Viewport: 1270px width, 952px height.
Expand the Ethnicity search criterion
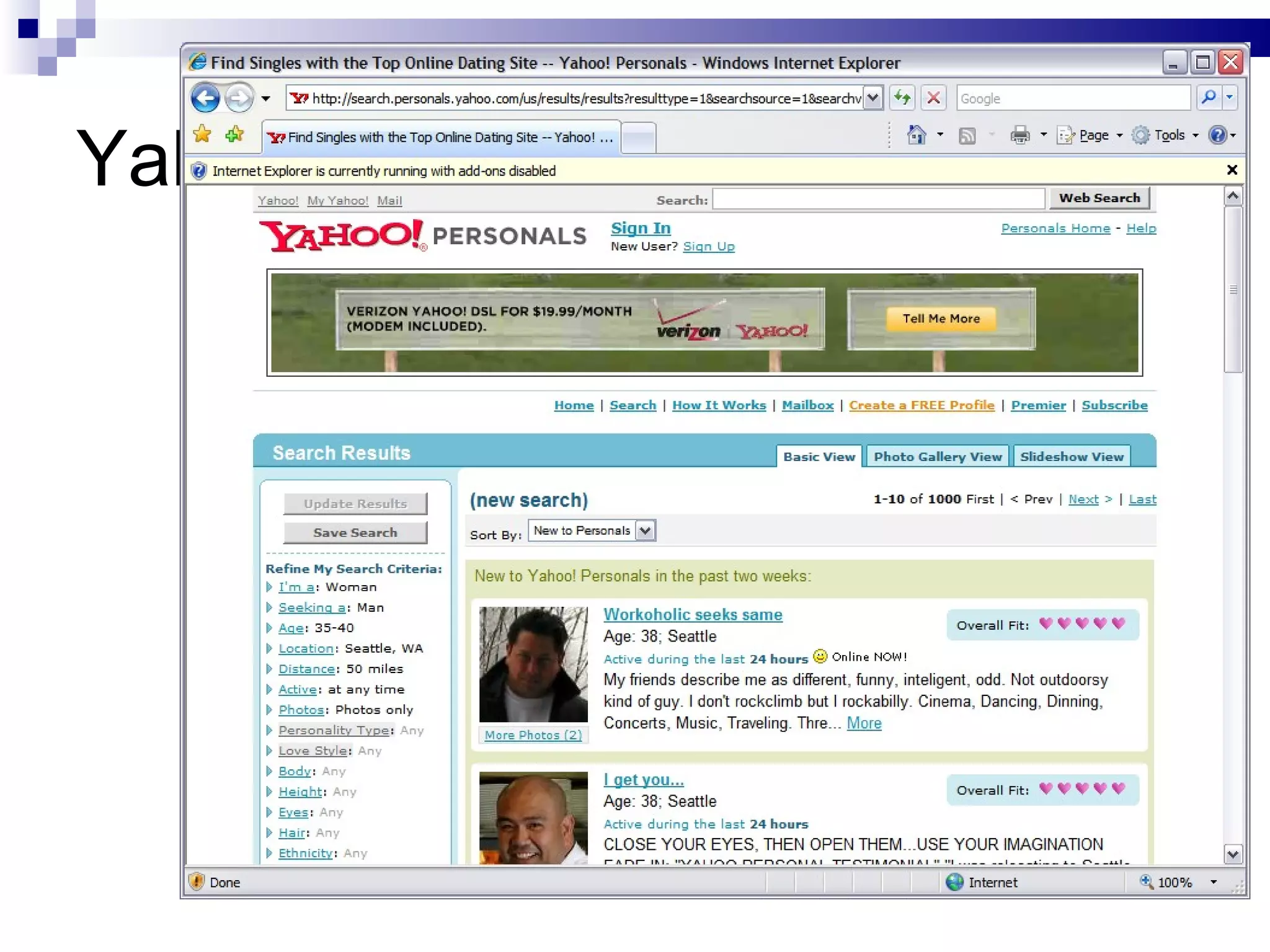305,853
